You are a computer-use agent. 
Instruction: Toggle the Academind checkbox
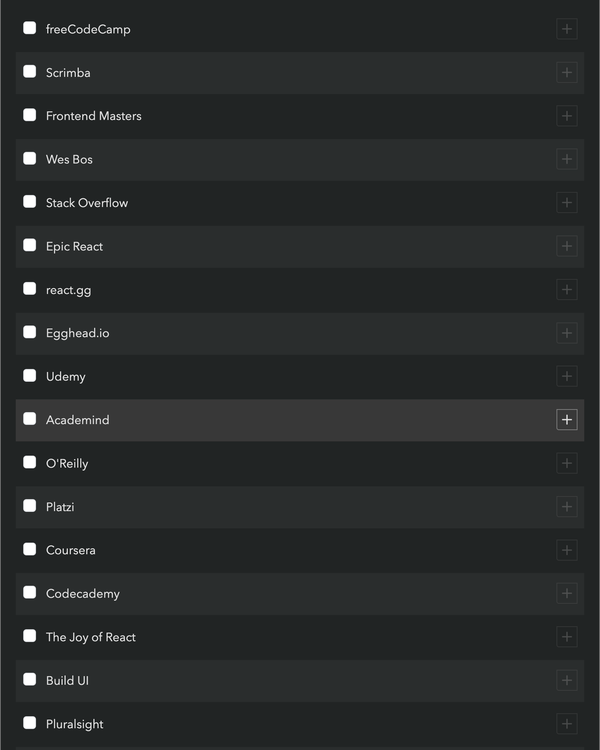coord(30,419)
